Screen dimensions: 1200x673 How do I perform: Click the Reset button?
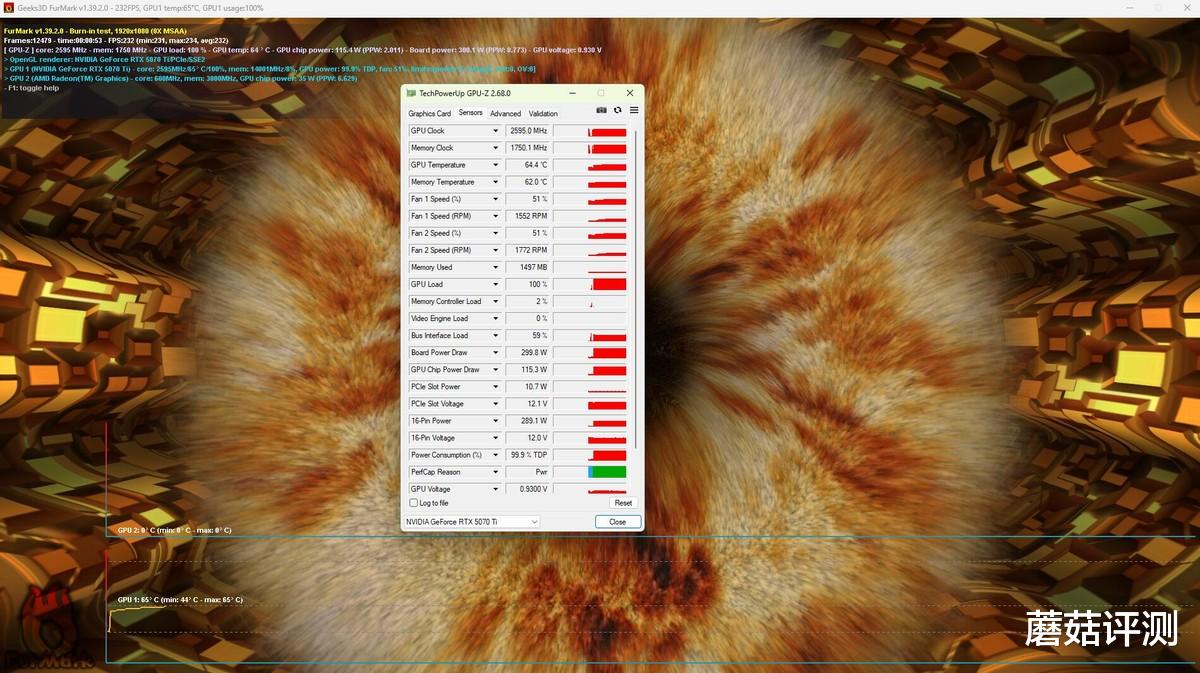point(623,503)
